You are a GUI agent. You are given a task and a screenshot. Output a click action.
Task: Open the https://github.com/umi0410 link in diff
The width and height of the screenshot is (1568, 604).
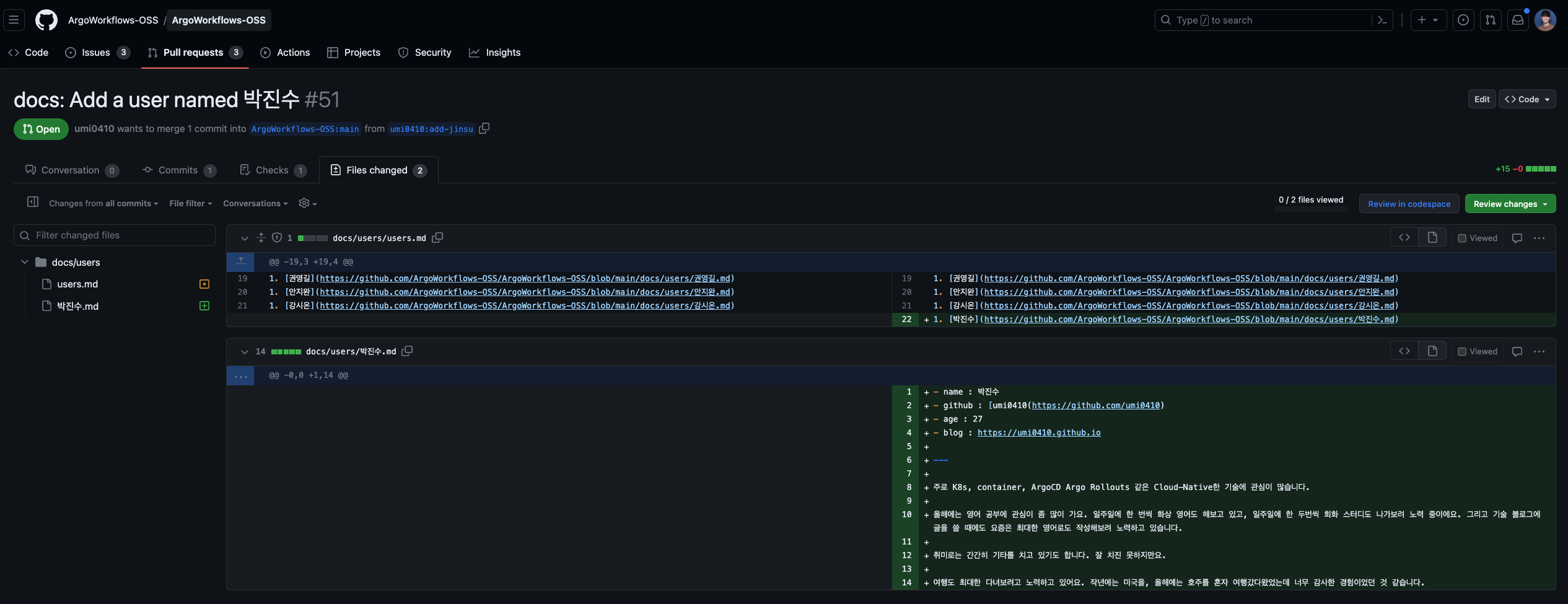click(1096, 405)
